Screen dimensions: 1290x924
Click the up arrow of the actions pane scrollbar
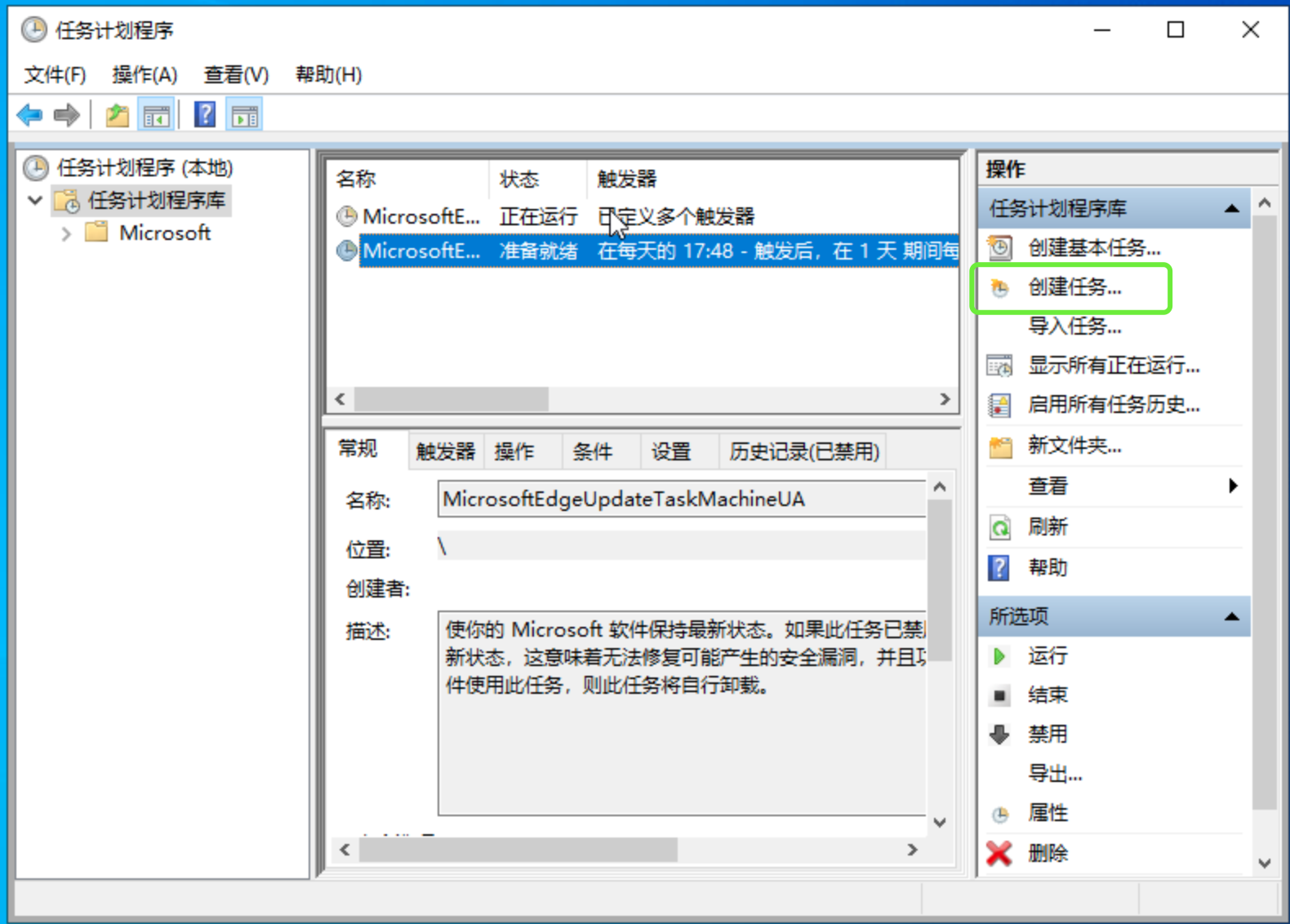click(1265, 202)
